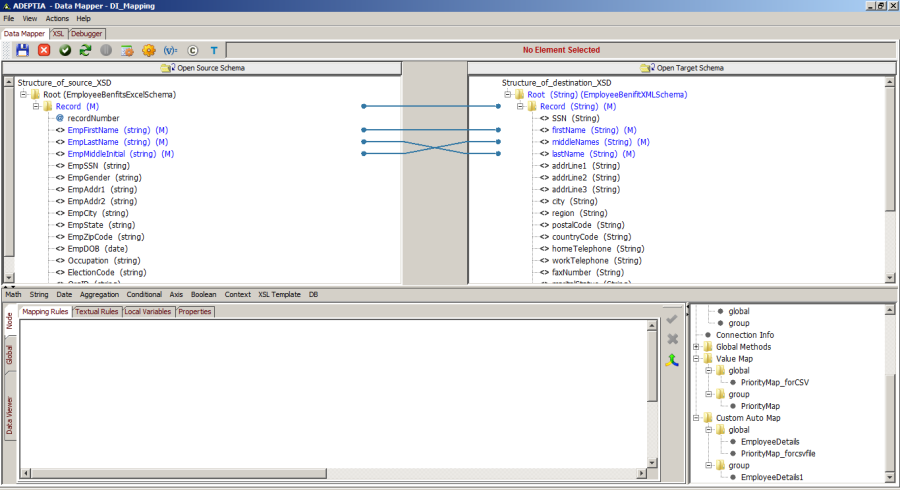Switch to the Debugger tab
This screenshot has width=900, height=490.
pos(86,33)
